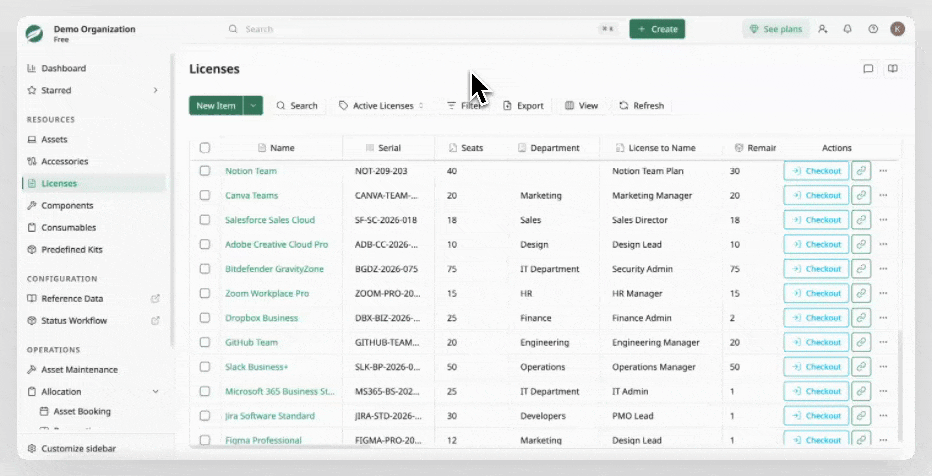Expand the Starred sidebar section
The height and width of the screenshot is (476, 932).
[x=155, y=90]
